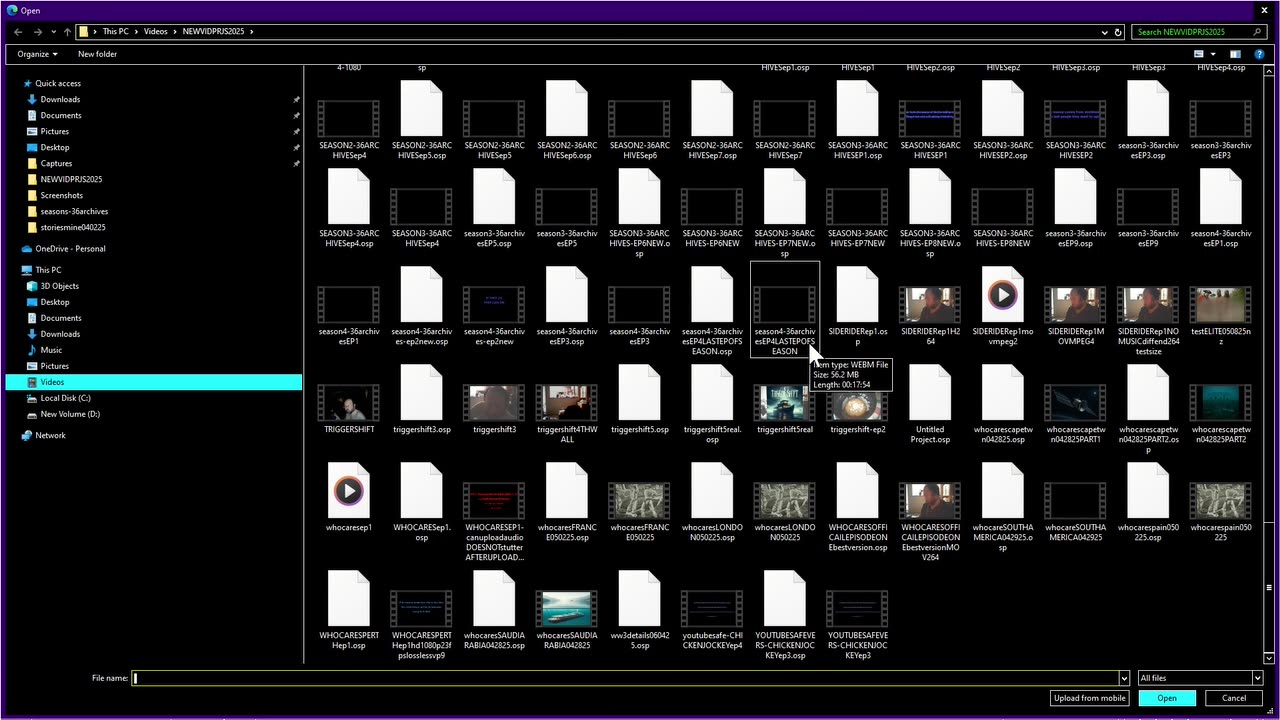Screen dimensions: 1280x720
Task: Select the Untitled Project.osp file
Action: point(930,392)
